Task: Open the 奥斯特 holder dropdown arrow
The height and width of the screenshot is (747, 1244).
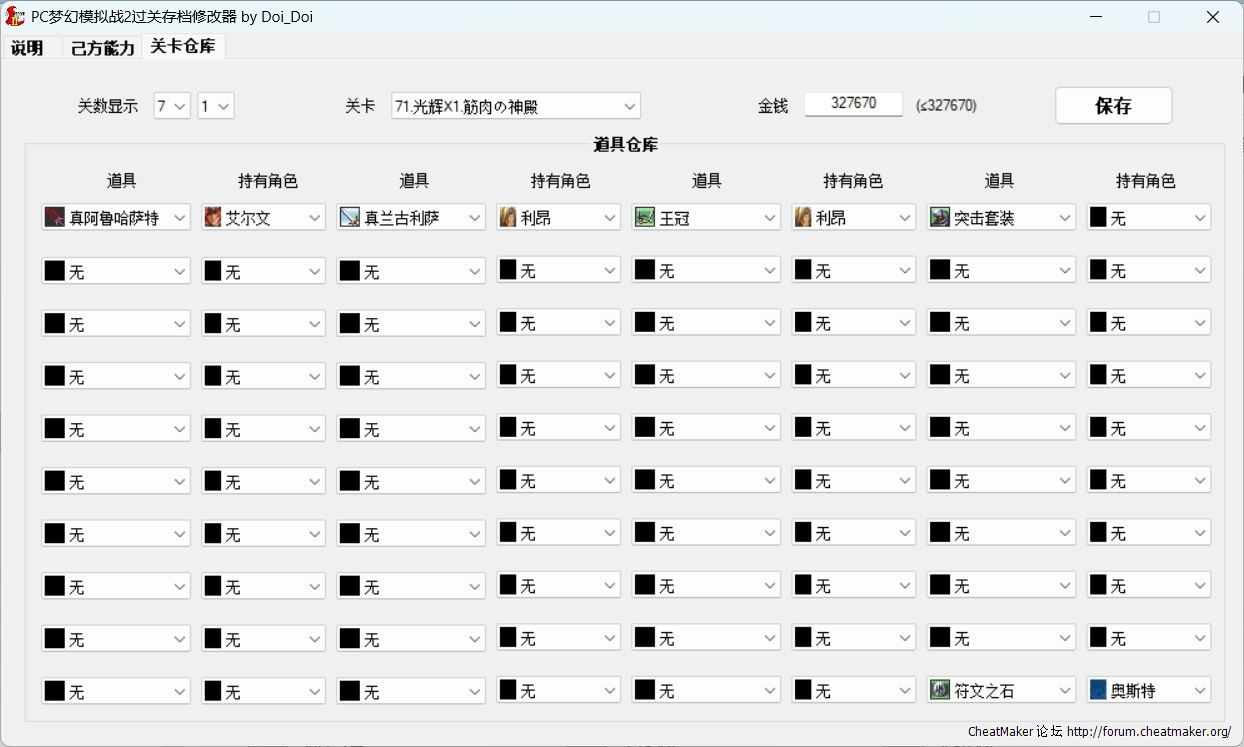Action: (1199, 690)
